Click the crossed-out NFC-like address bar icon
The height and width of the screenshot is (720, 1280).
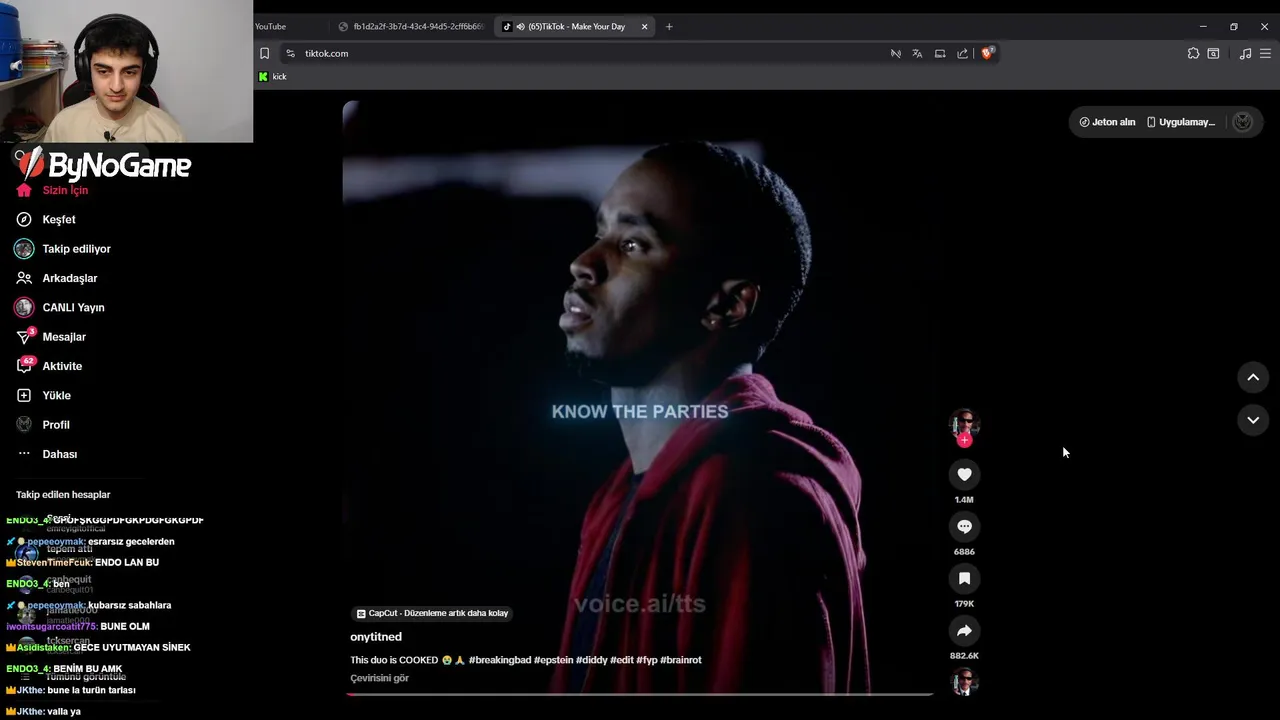pyautogui.click(x=895, y=53)
